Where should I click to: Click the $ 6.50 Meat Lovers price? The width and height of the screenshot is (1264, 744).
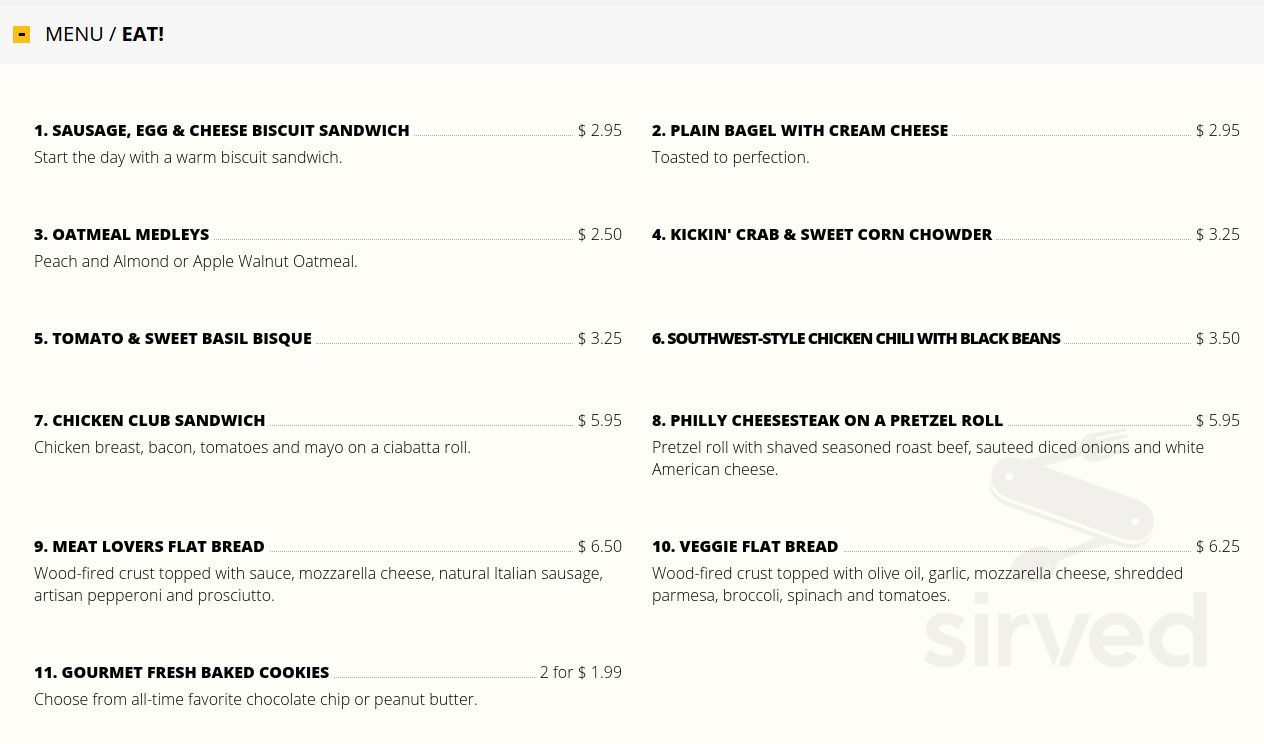pos(600,546)
